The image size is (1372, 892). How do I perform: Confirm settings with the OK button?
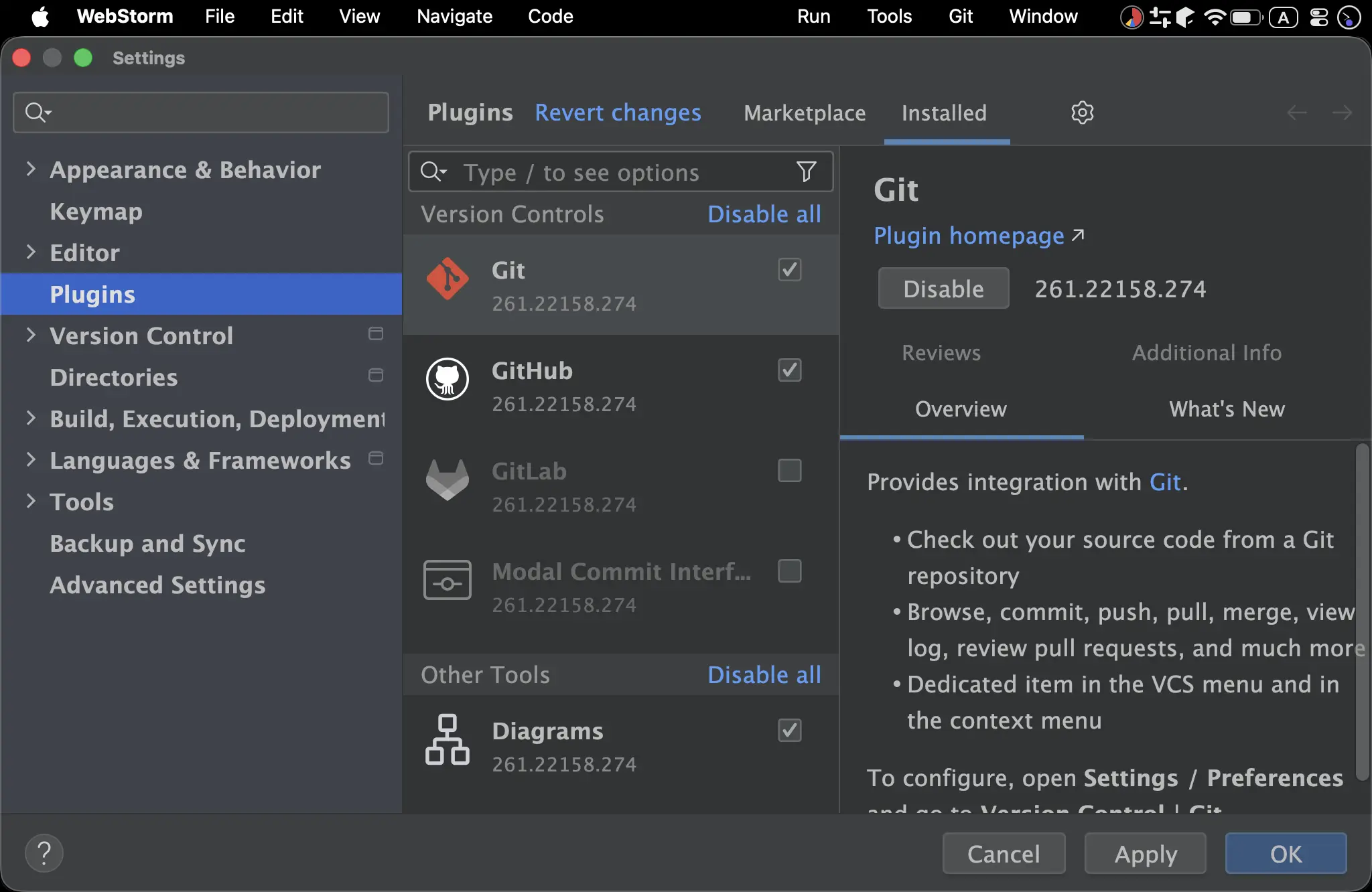tap(1286, 853)
